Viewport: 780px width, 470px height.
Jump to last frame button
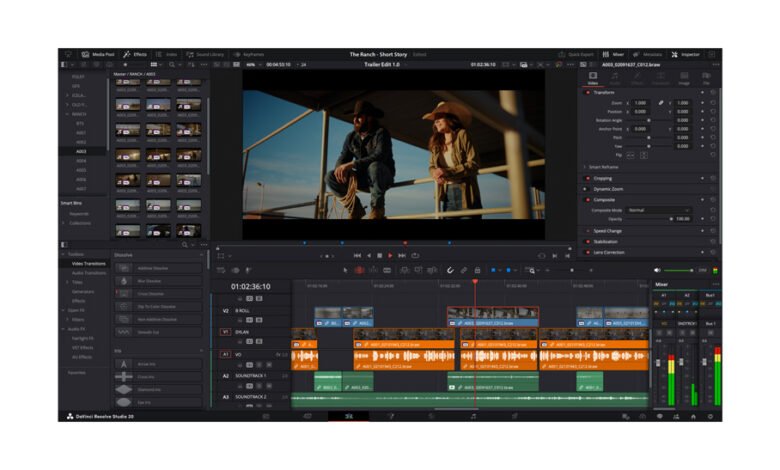tap(402, 255)
